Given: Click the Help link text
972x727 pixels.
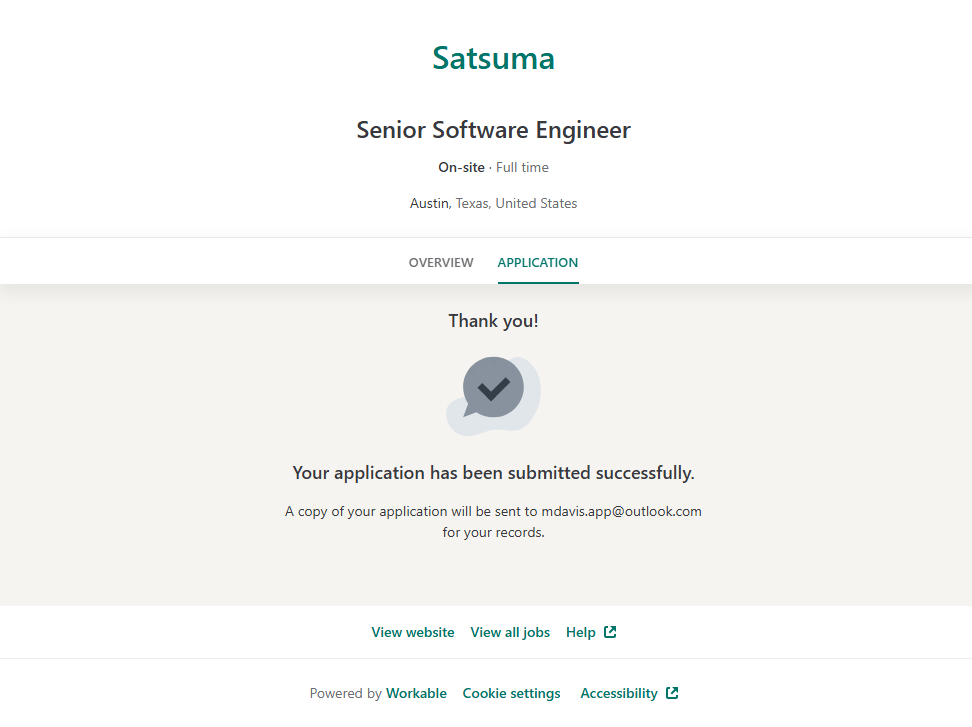Looking at the screenshot, I should (580, 633).
